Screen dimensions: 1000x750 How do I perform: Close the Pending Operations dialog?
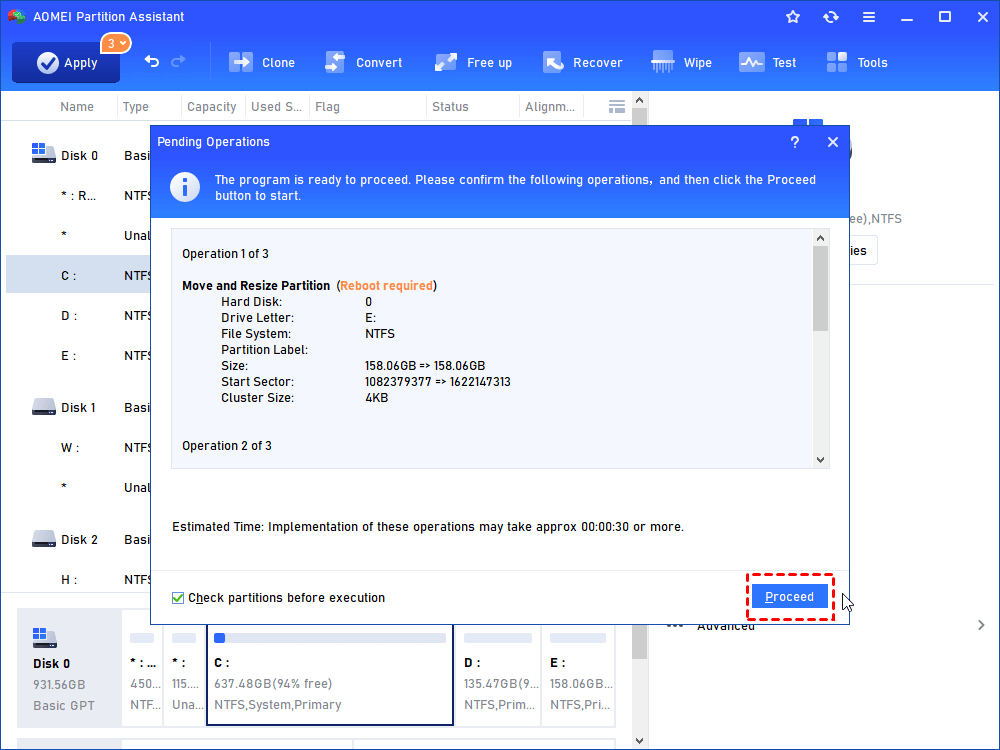coord(833,142)
